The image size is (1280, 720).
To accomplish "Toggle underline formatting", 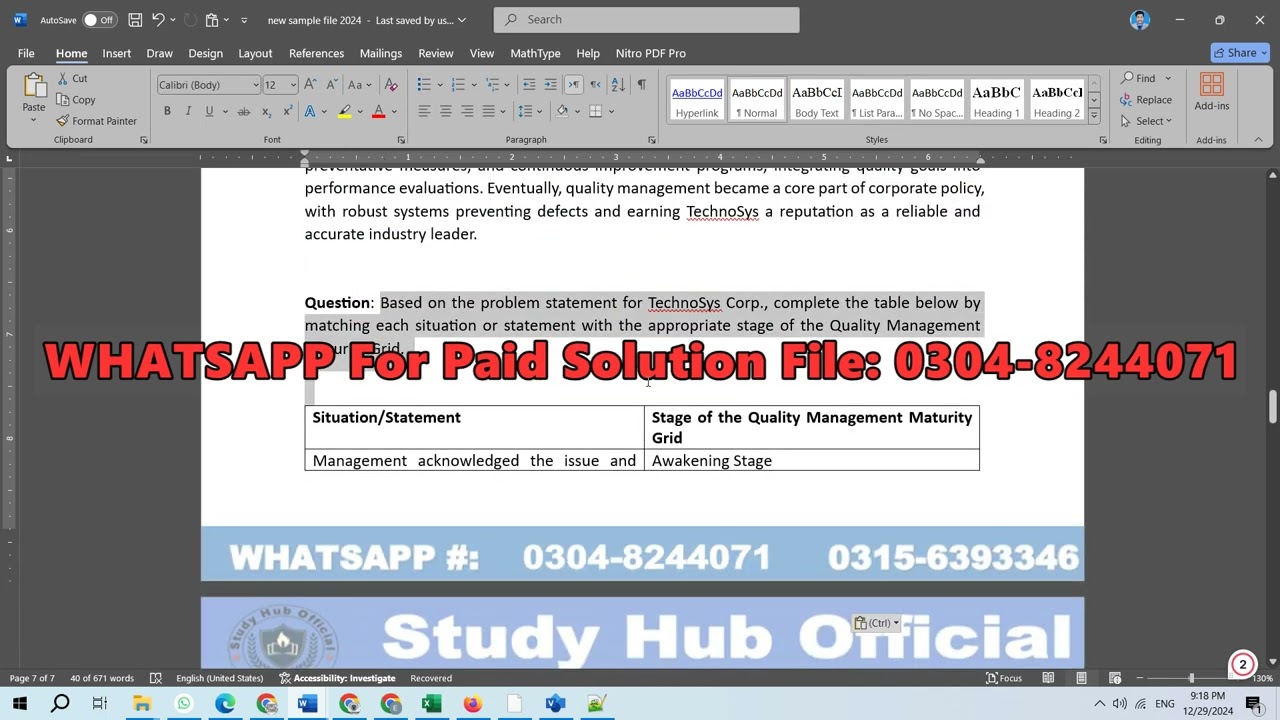I will pos(209,112).
